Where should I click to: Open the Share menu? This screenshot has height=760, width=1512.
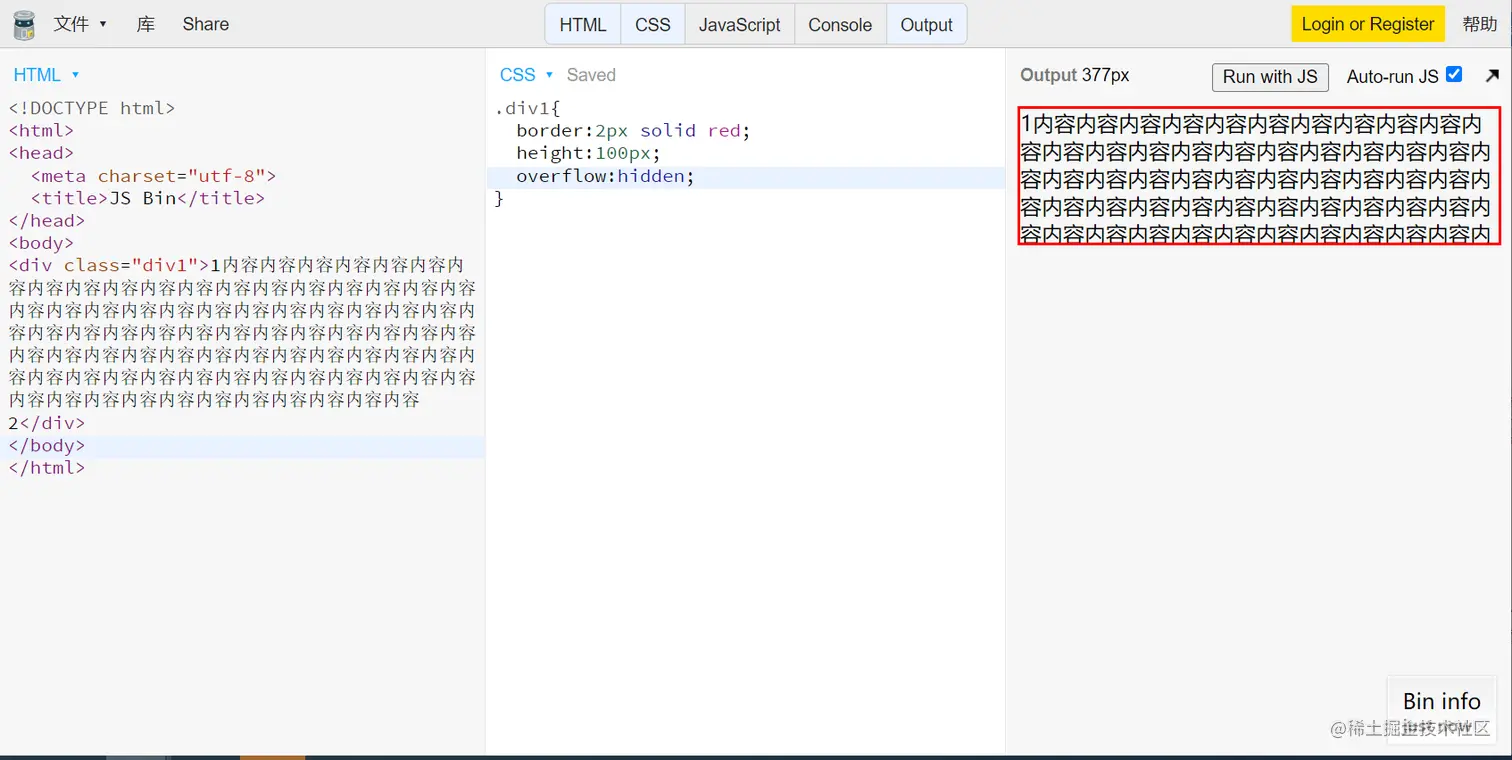point(206,24)
